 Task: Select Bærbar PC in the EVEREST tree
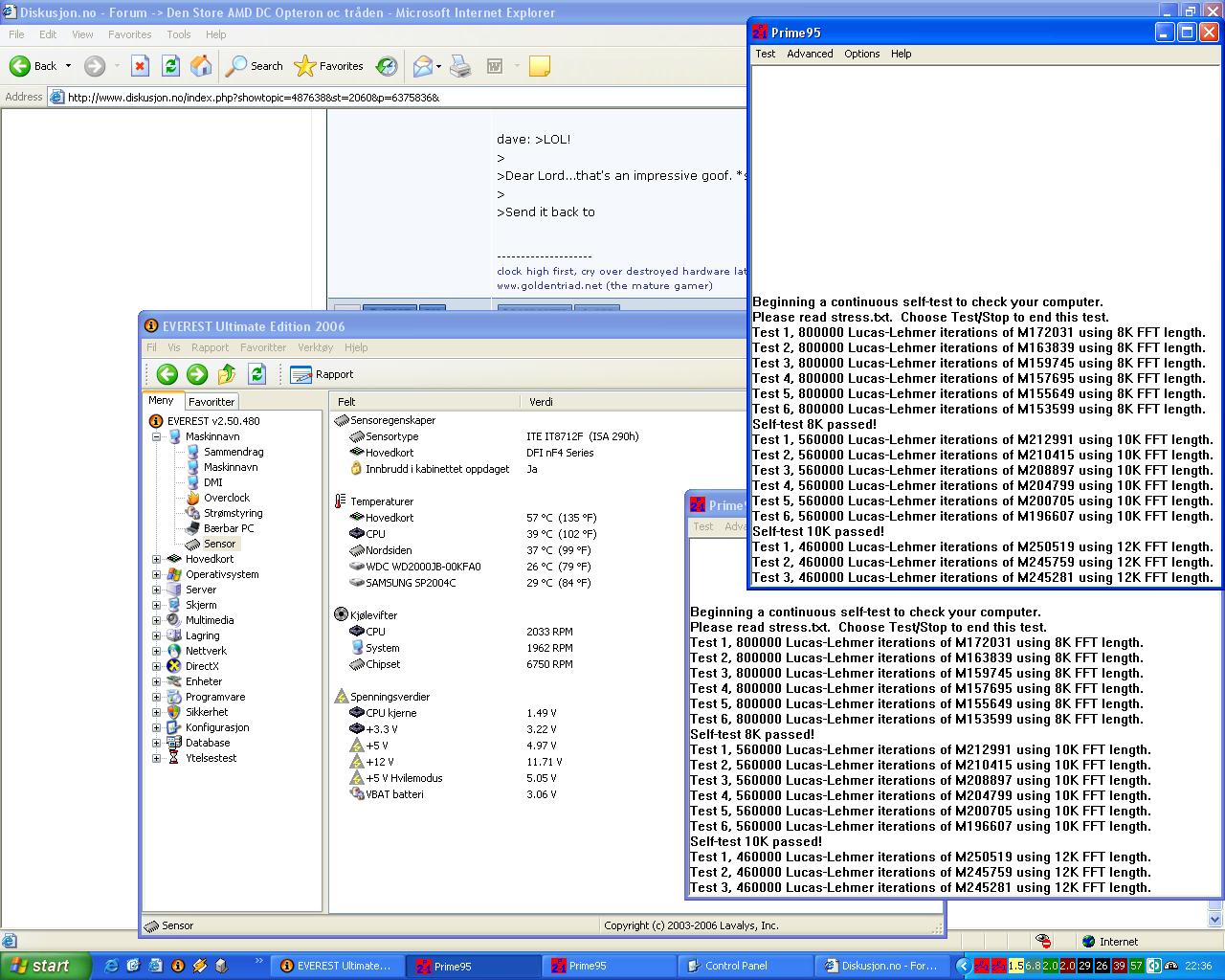pos(229,528)
